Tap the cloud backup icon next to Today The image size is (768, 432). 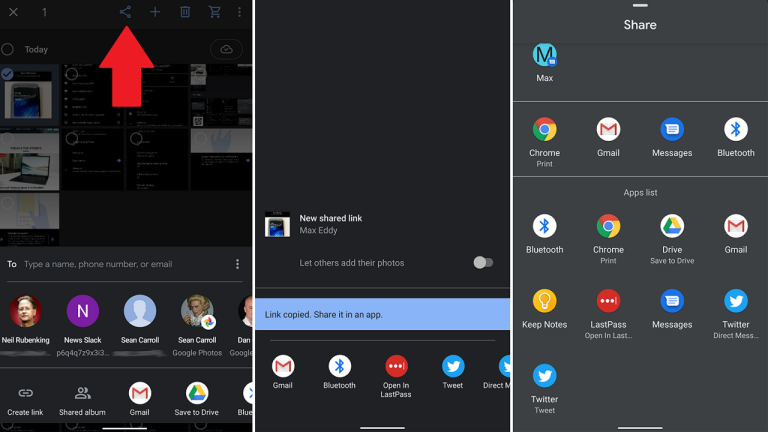pos(226,49)
